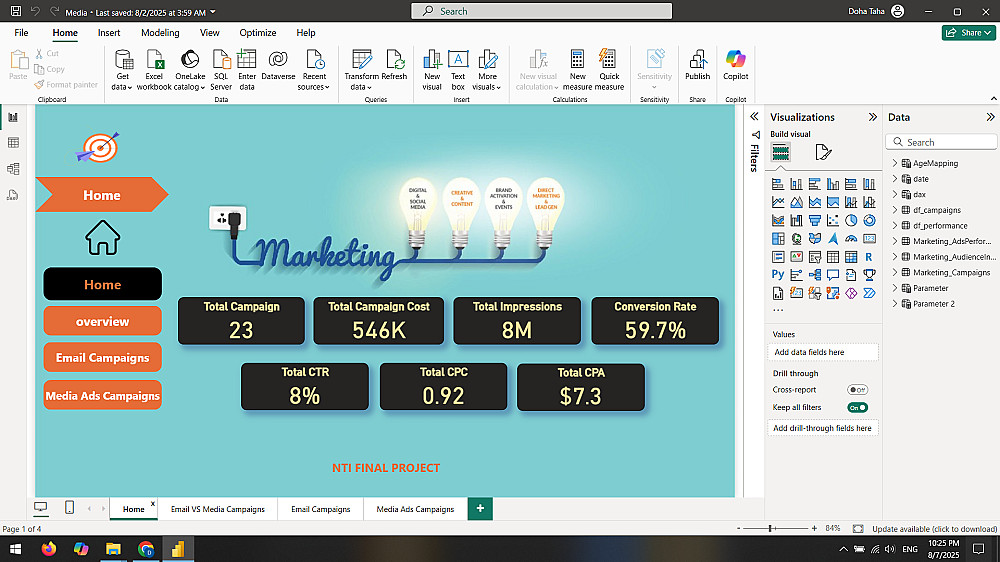Click the orange overview button
This screenshot has height=562, width=1000.
click(102, 322)
